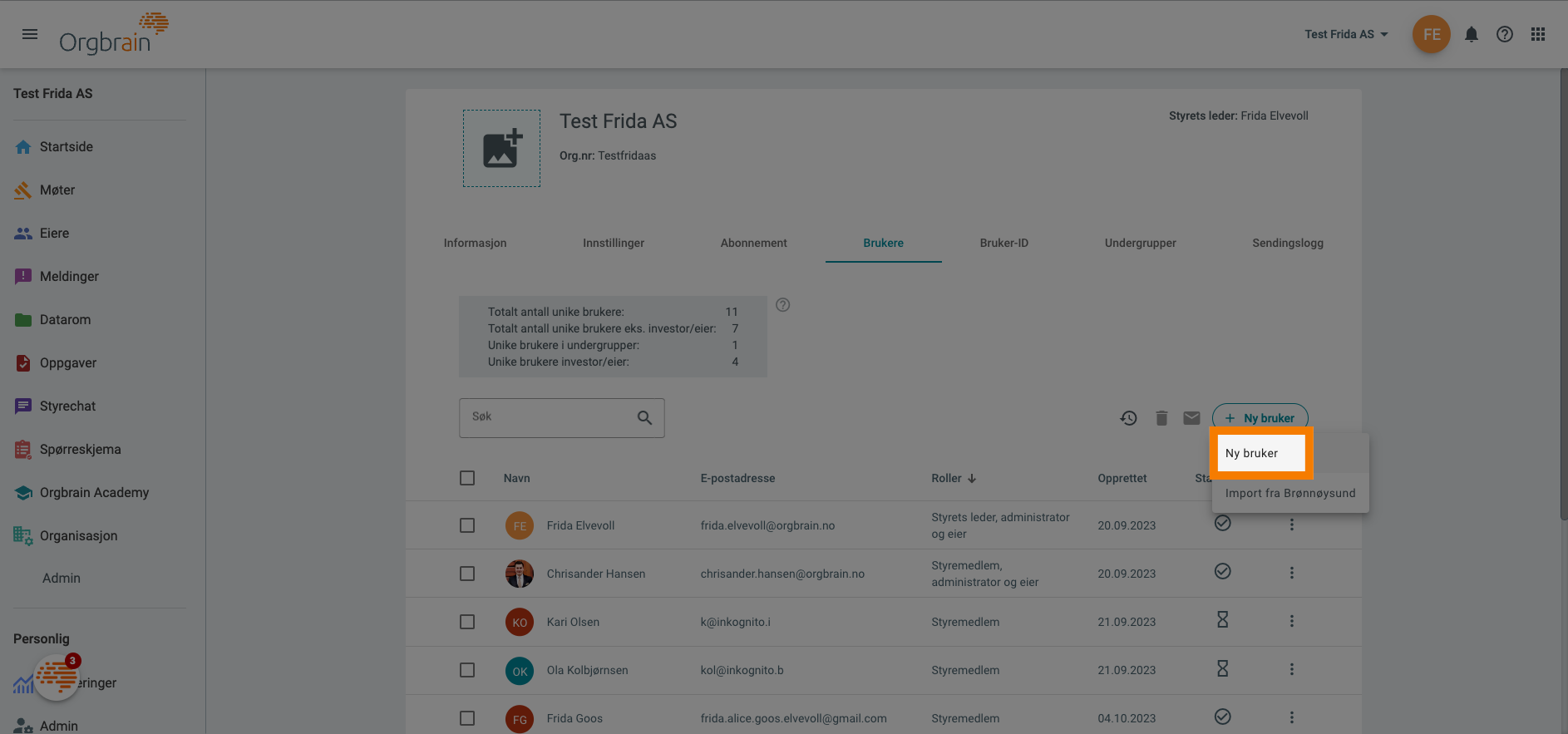Viewport: 1568px width, 734px height.
Task: Switch to the Bruker-ID tab
Action: tap(1003, 243)
